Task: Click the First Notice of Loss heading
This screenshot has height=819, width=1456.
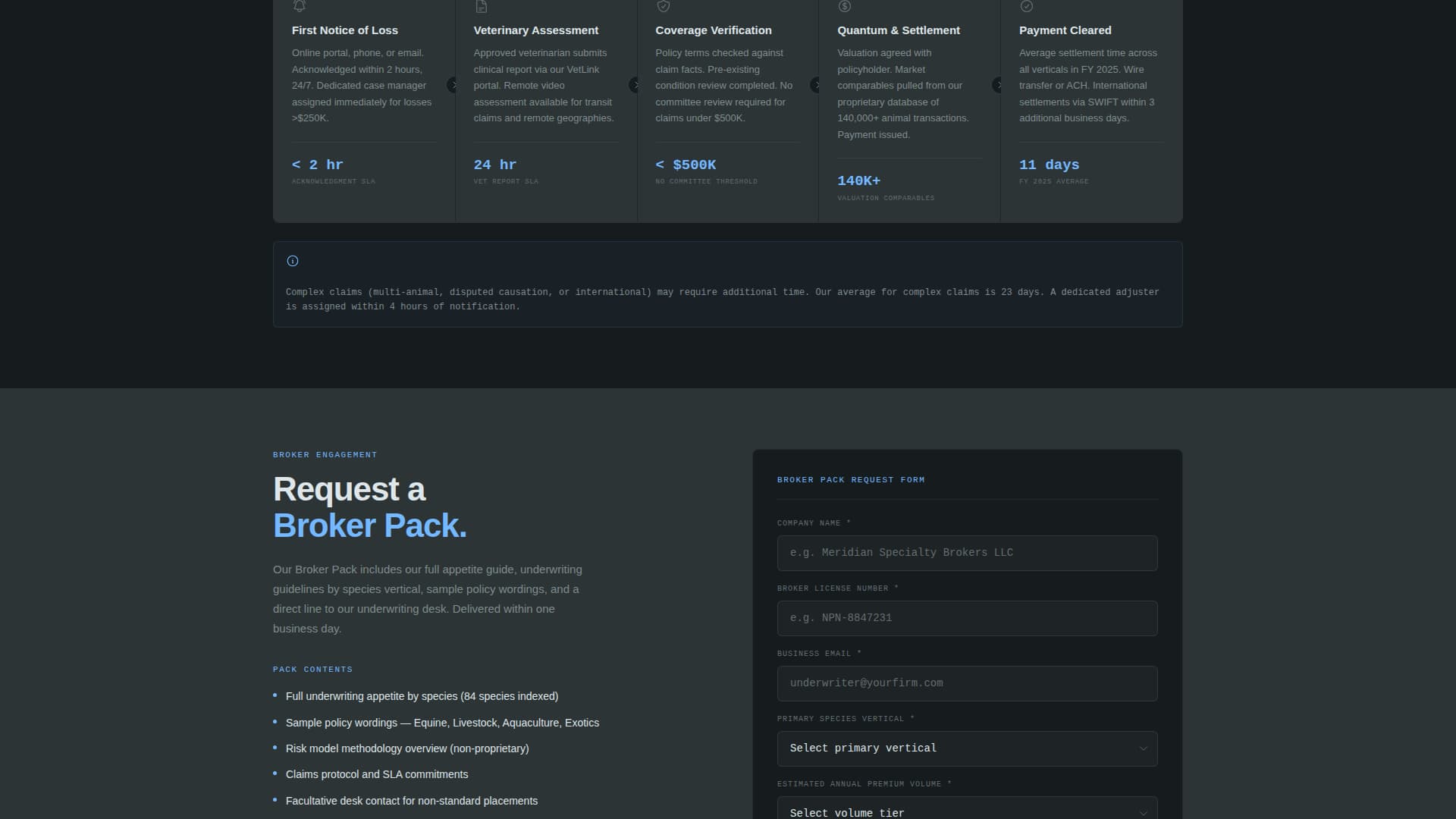Action: (345, 30)
